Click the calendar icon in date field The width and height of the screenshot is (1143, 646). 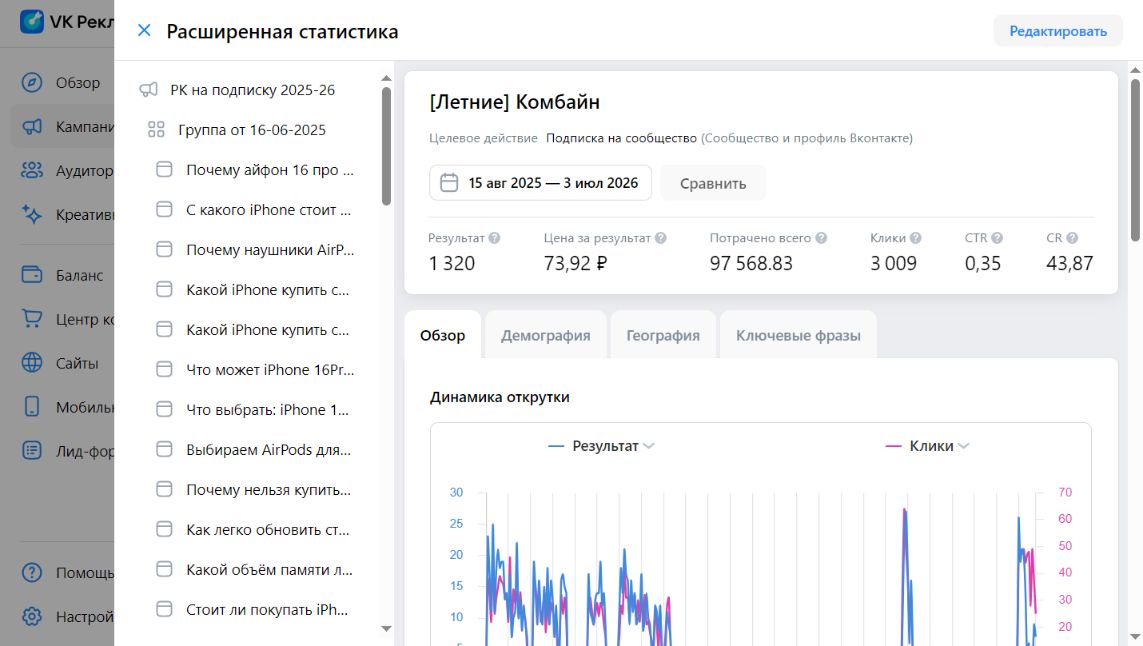449,183
